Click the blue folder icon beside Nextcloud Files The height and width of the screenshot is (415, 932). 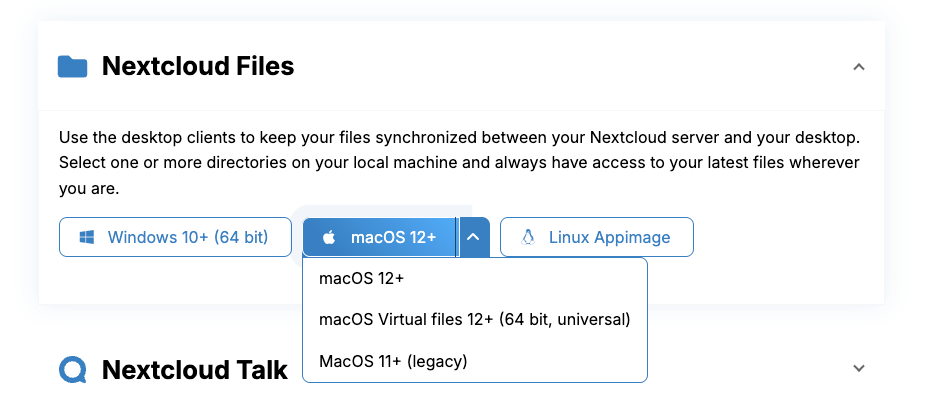click(73, 67)
